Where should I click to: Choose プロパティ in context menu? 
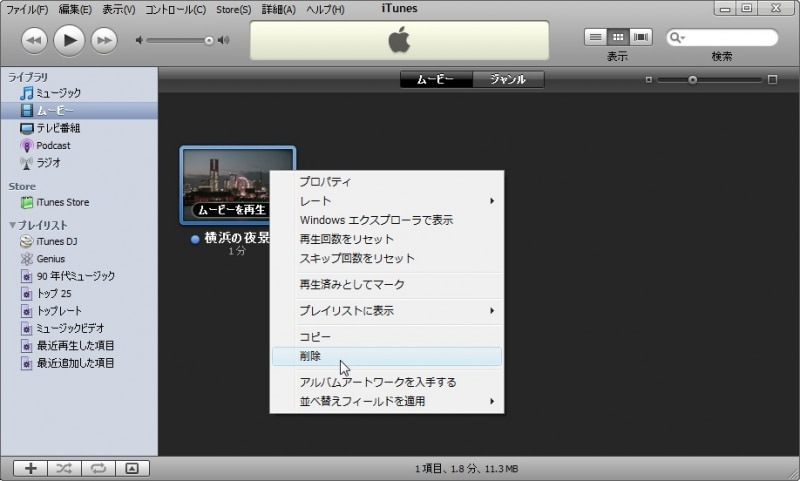[387, 182]
